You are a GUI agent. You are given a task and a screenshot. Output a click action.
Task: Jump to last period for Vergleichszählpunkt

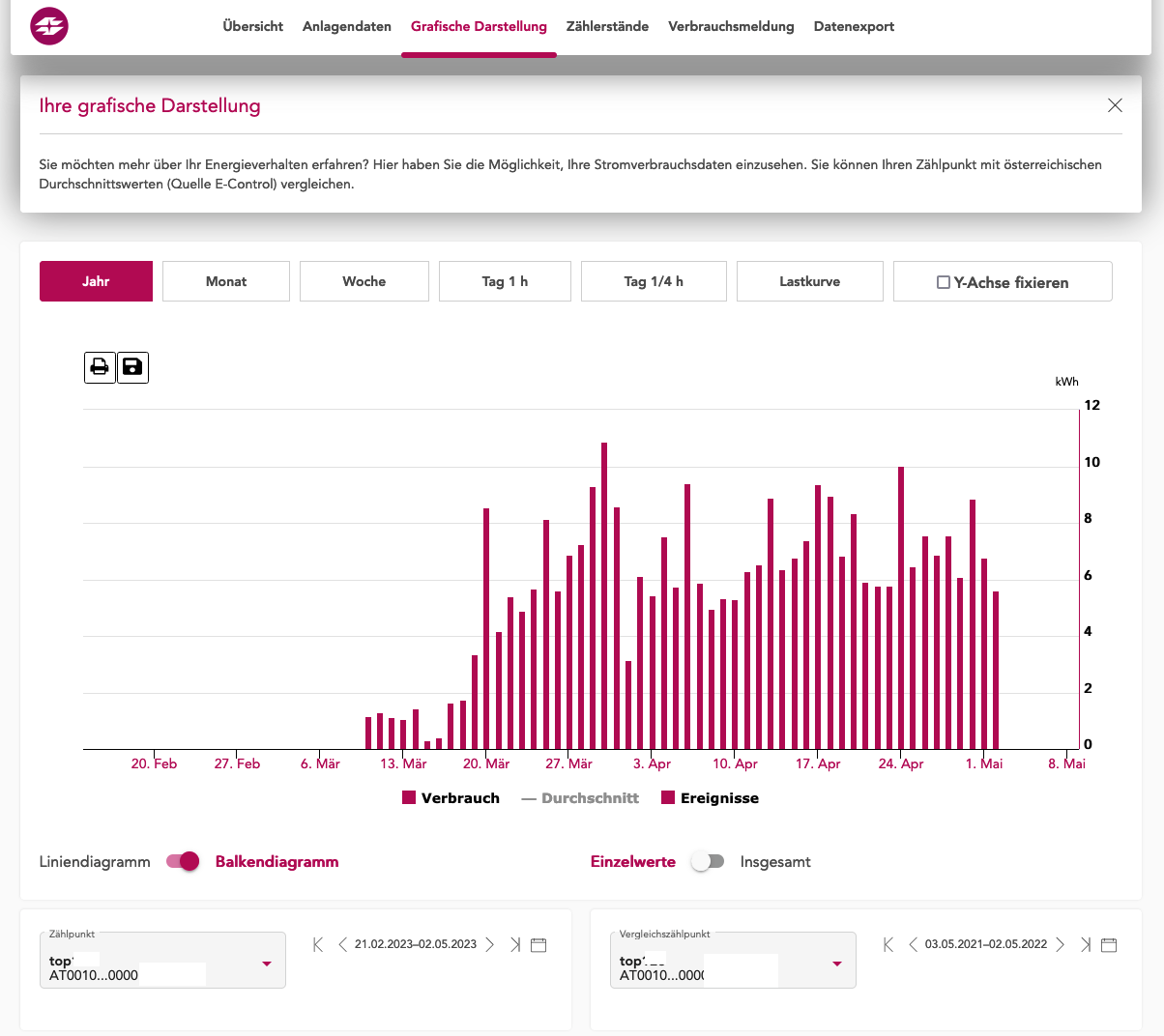point(1086,945)
